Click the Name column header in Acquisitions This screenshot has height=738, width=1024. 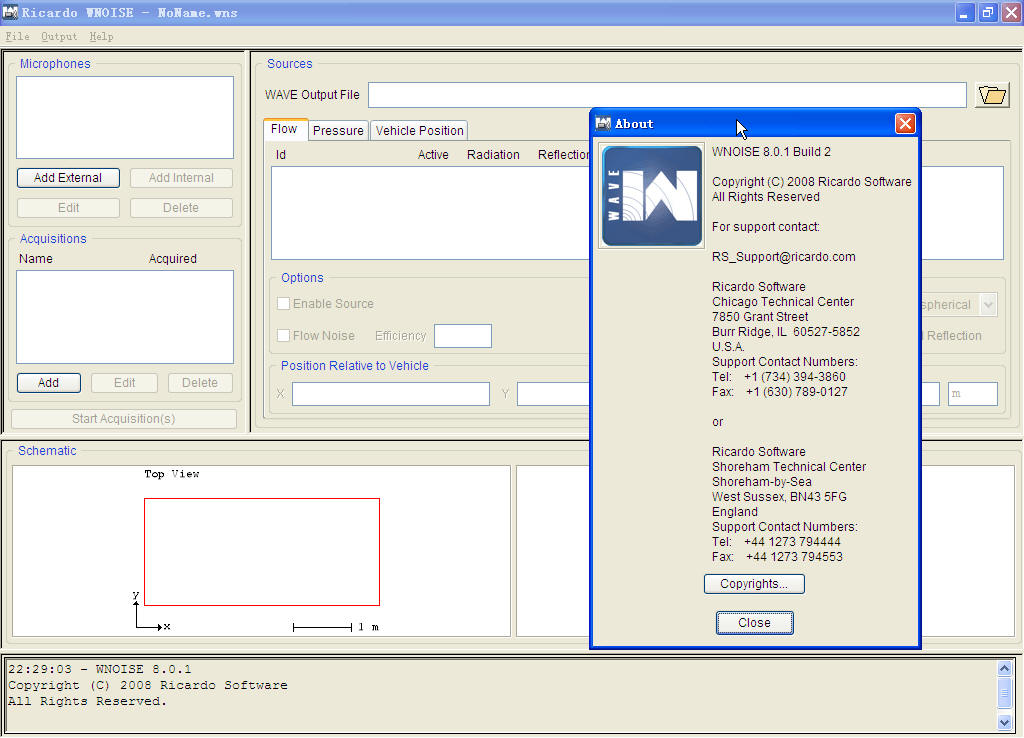(35, 259)
